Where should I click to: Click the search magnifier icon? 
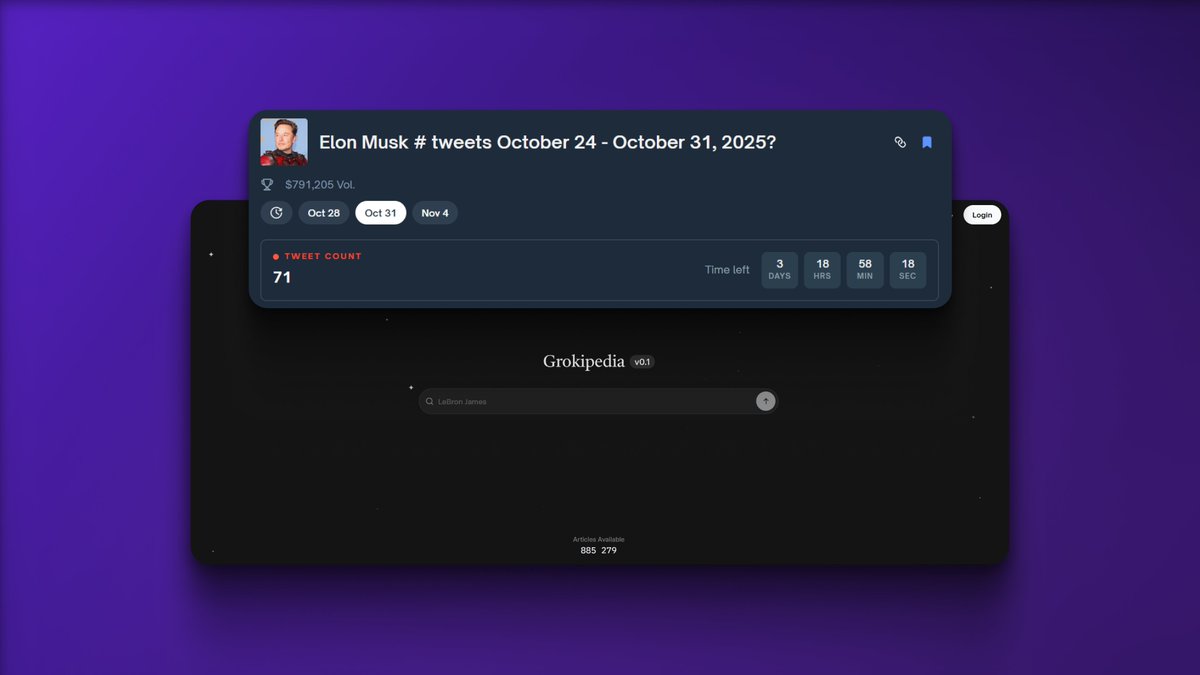point(430,402)
